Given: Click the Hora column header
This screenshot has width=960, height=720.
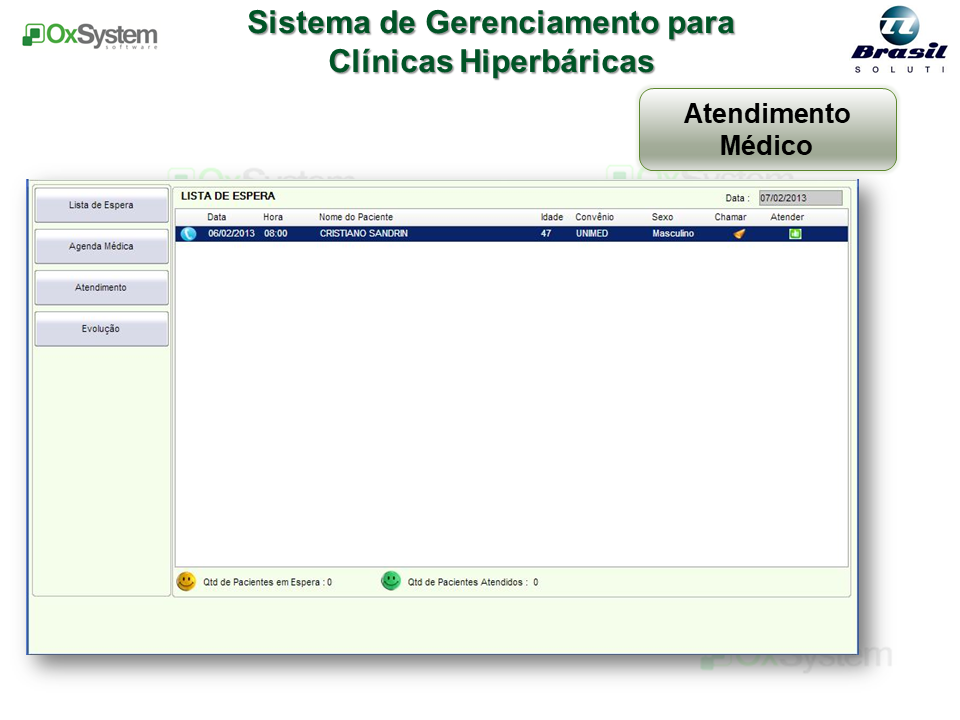Looking at the screenshot, I should [x=273, y=217].
